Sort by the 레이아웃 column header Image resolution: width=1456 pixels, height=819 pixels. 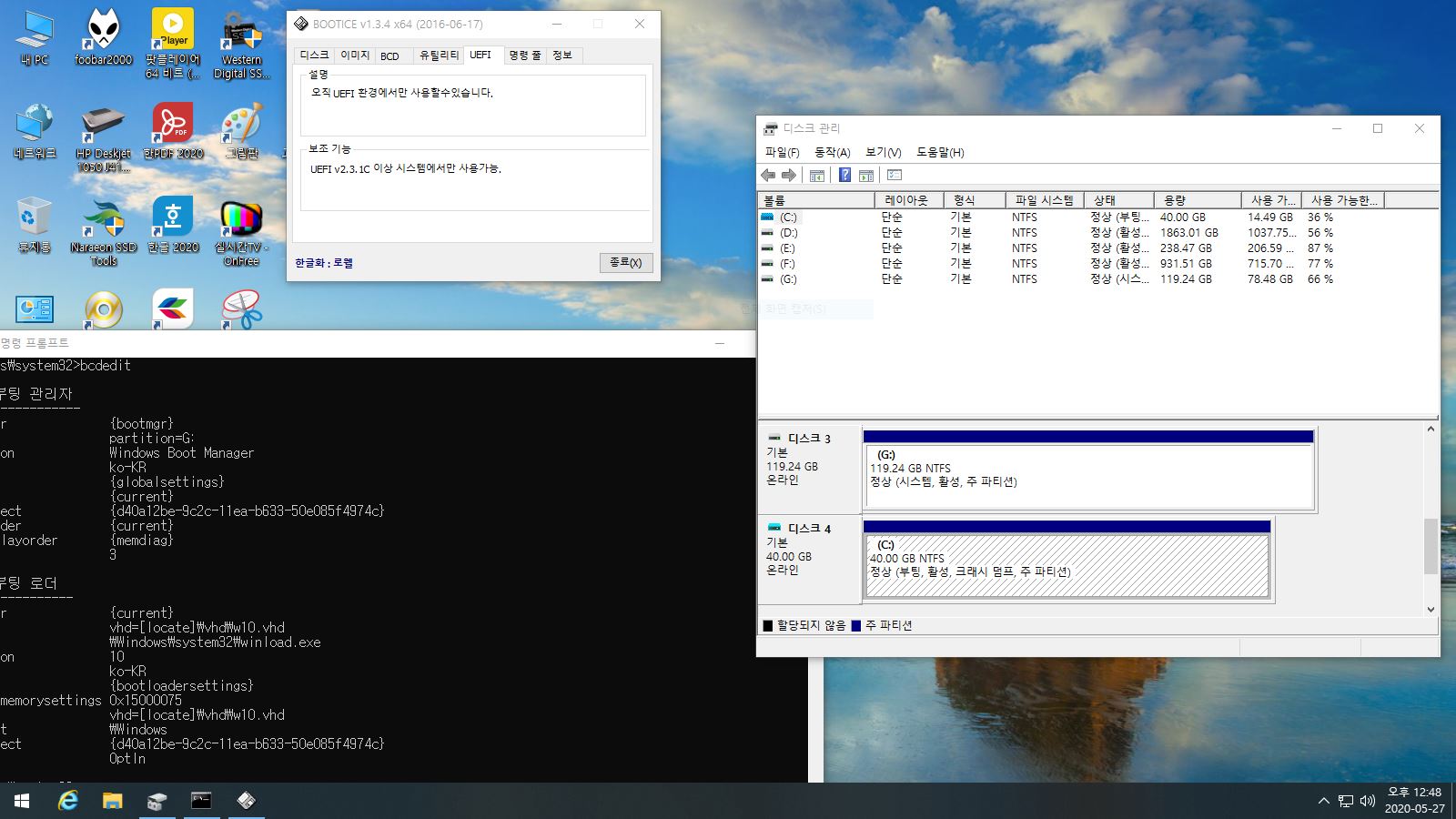click(908, 200)
